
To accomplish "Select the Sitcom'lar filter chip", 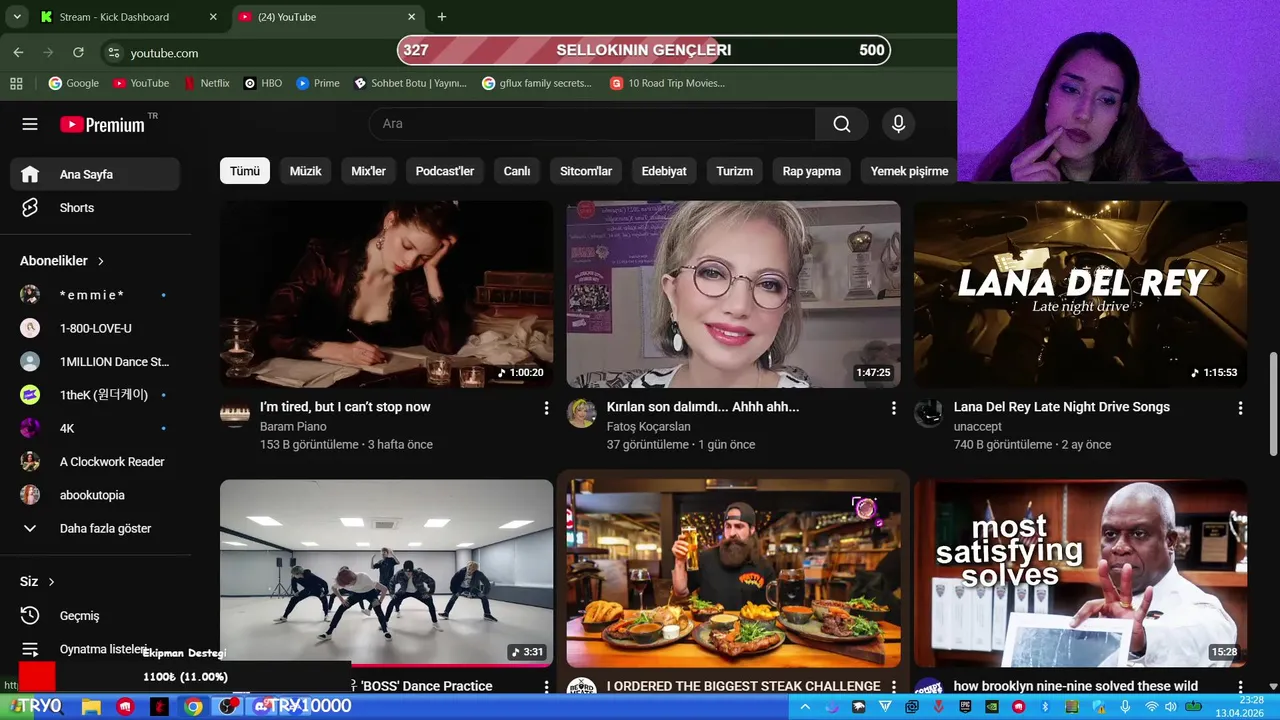I will pyautogui.click(x=586, y=171).
